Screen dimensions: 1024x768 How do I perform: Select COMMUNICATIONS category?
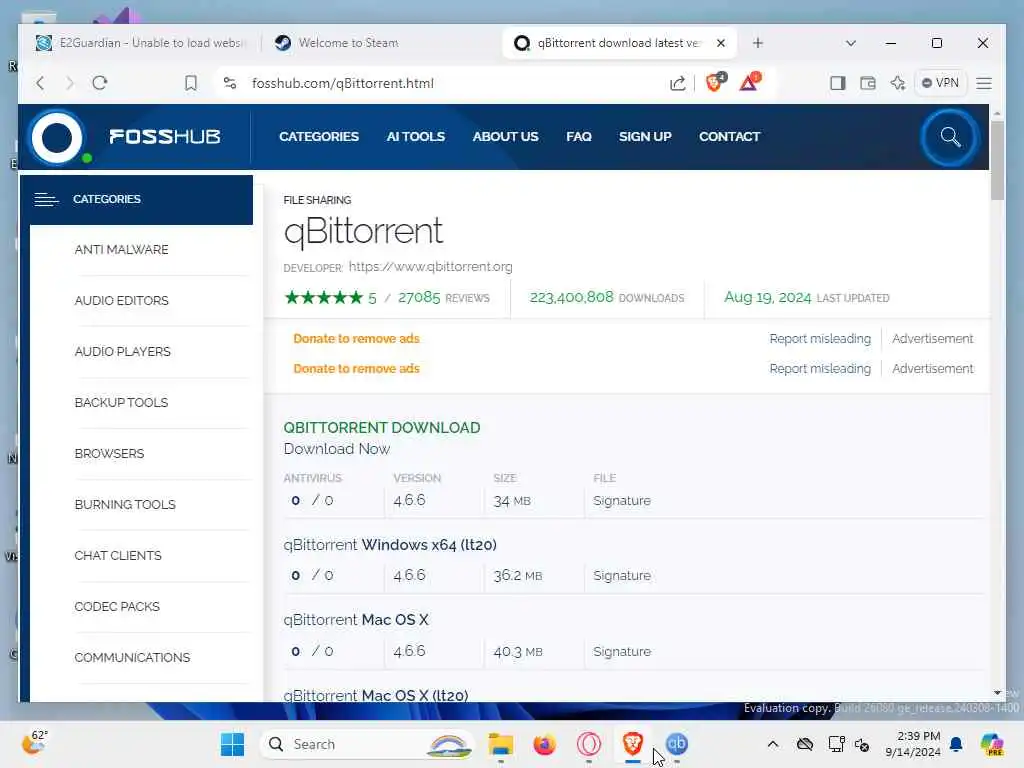tap(132, 657)
